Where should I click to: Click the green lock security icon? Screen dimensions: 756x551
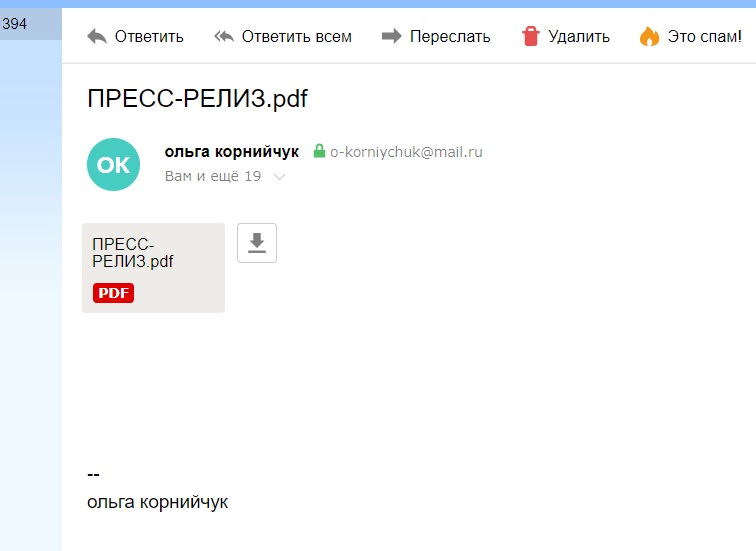click(319, 151)
